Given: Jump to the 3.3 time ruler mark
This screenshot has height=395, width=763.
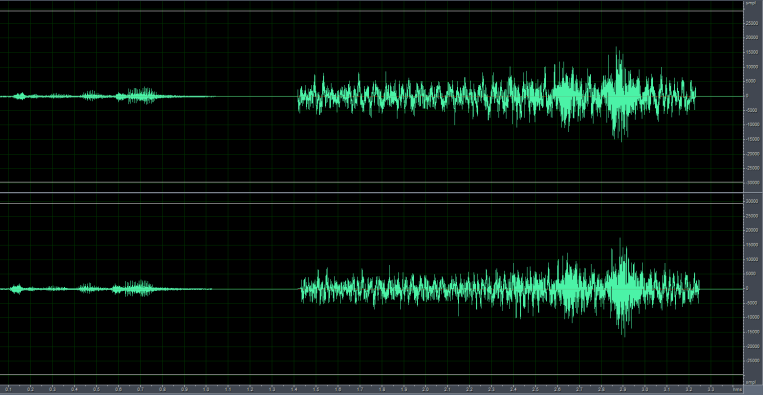Looking at the screenshot, I should (x=711, y=390).
